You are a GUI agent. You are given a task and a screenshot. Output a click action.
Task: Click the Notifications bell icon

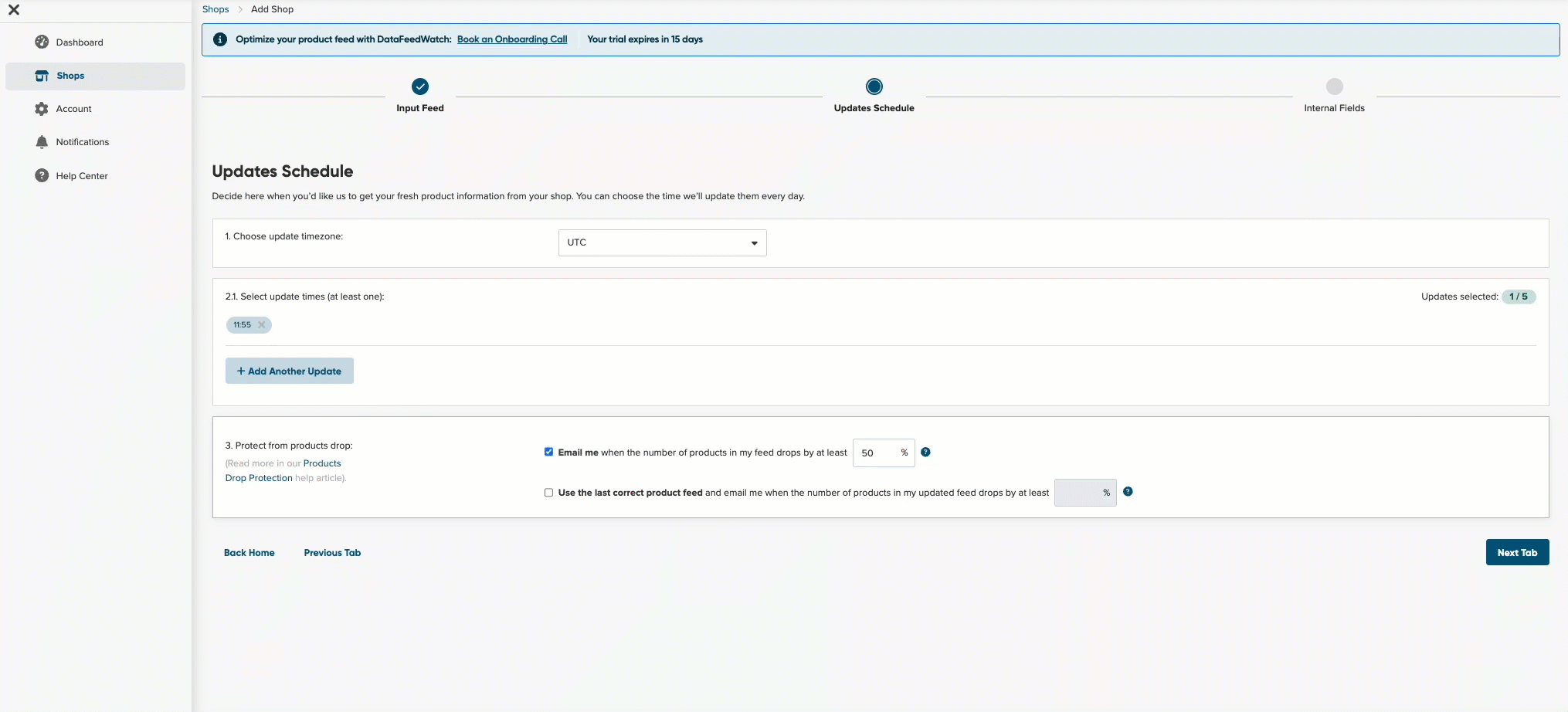(x=42, y=142)
